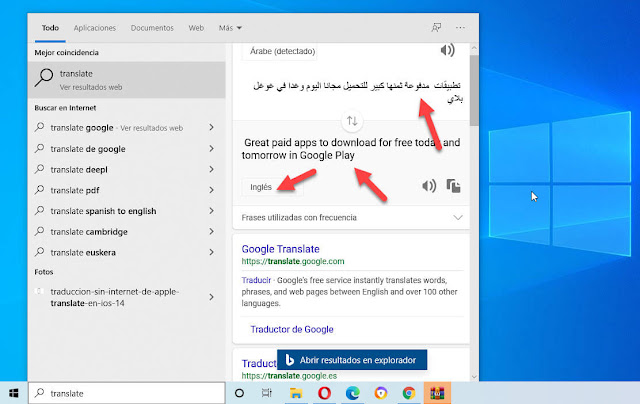Open the three-dots options menu
Image resolution: width=640 pixels, height=404 pixels.
pyautogui.click(x=460, y=28)
